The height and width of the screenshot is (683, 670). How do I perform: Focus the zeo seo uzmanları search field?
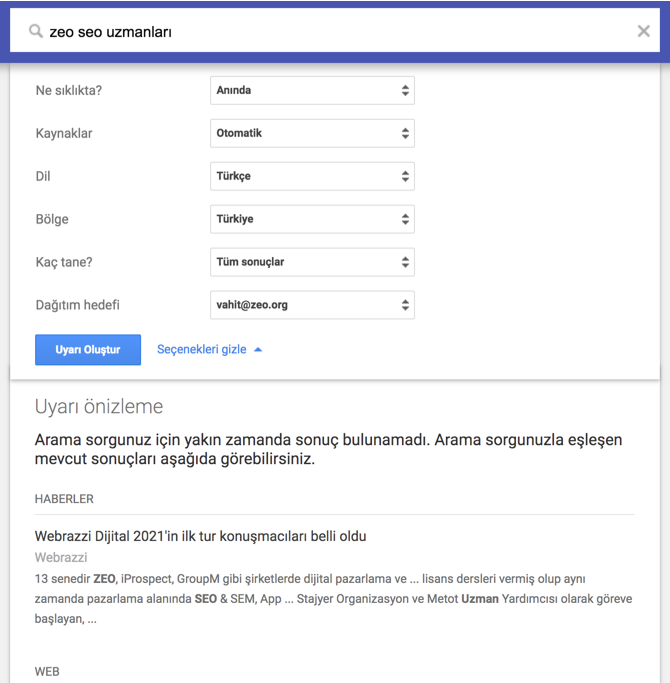tap(335, 31)
